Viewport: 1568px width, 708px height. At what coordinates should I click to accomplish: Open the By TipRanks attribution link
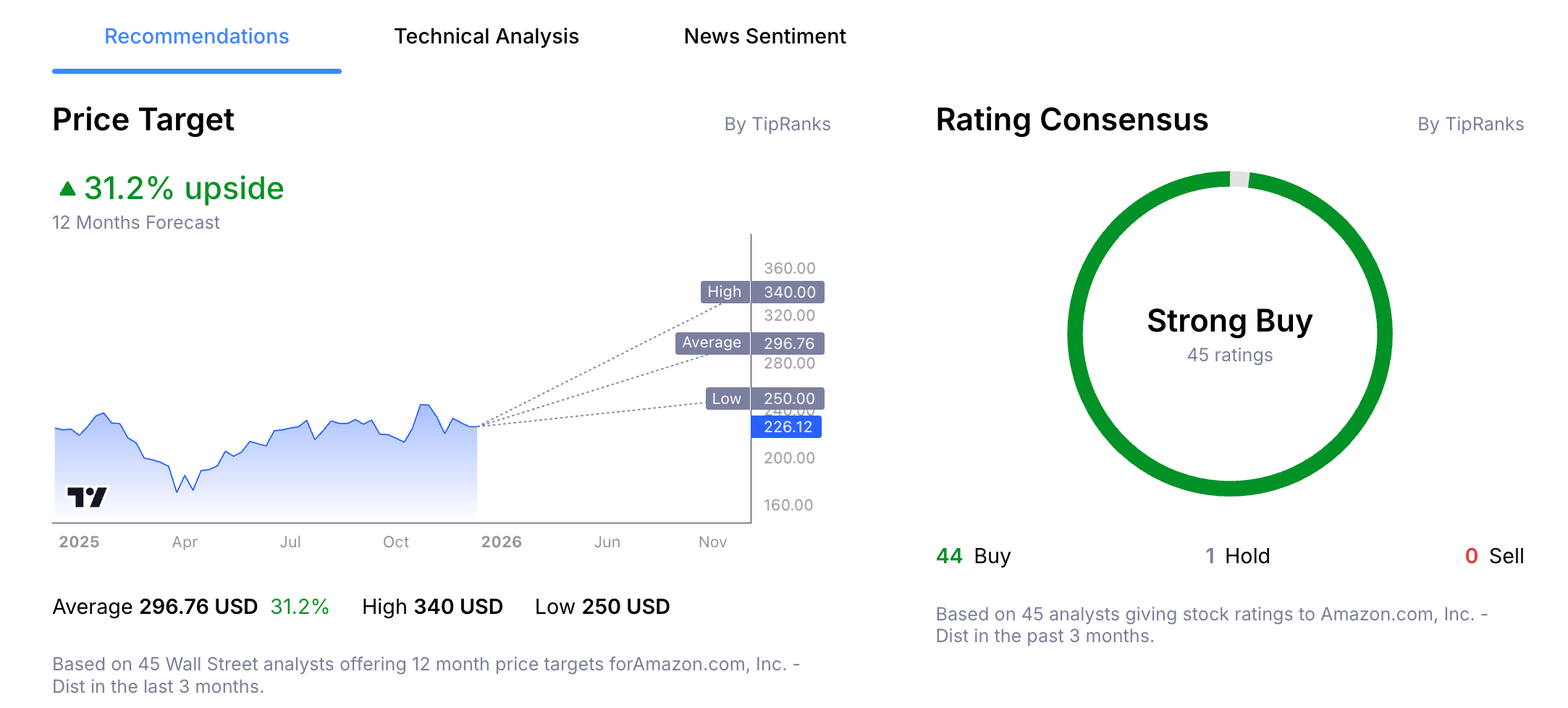coord(778,124)
